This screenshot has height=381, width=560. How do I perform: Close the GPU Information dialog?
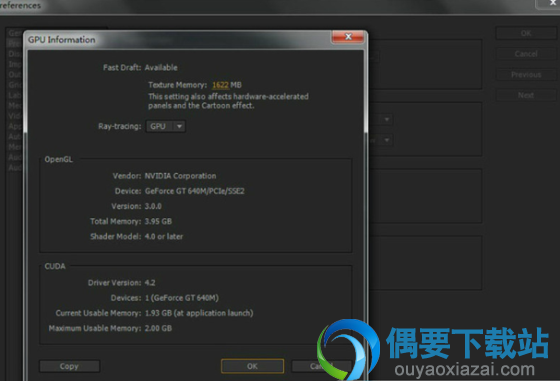(348, 36)
